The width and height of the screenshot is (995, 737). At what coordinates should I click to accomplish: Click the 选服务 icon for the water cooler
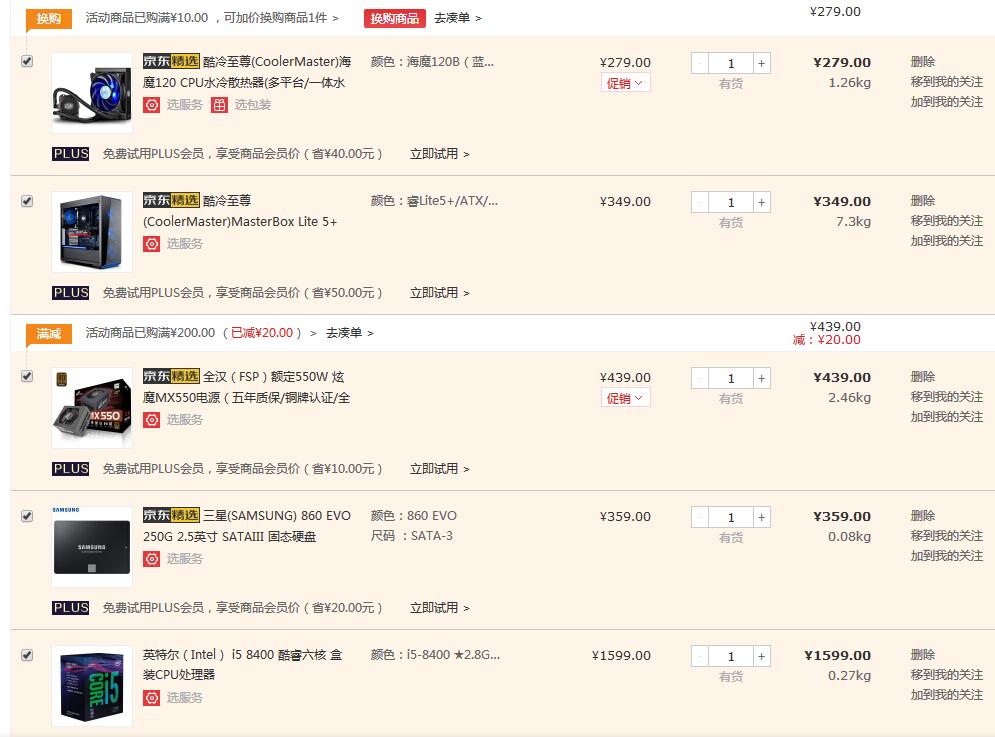(x=151, y=105)
